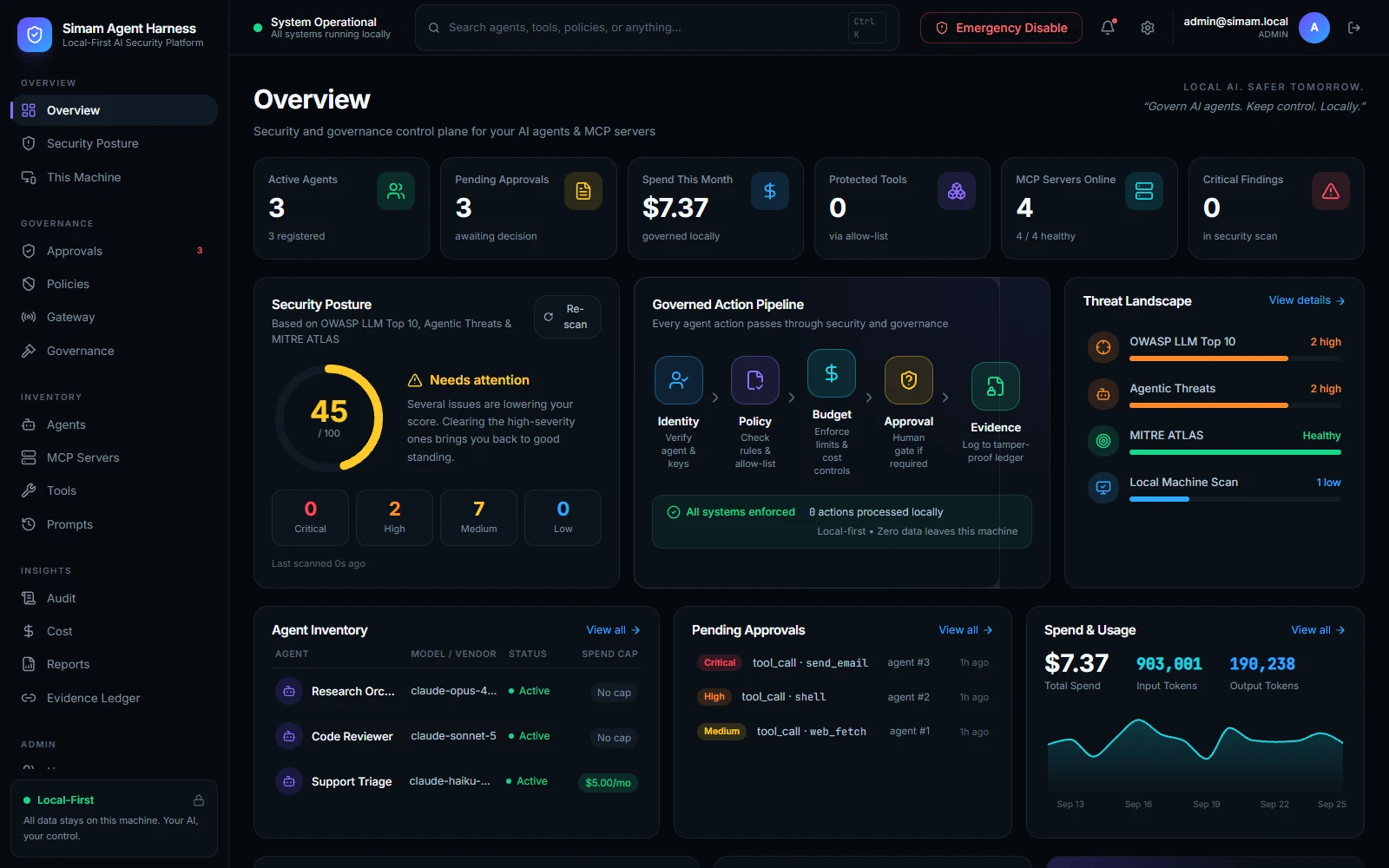Click the Protected Tools cubes icon
Viewport: 1389px width, 868px height.
coord(957,191)
